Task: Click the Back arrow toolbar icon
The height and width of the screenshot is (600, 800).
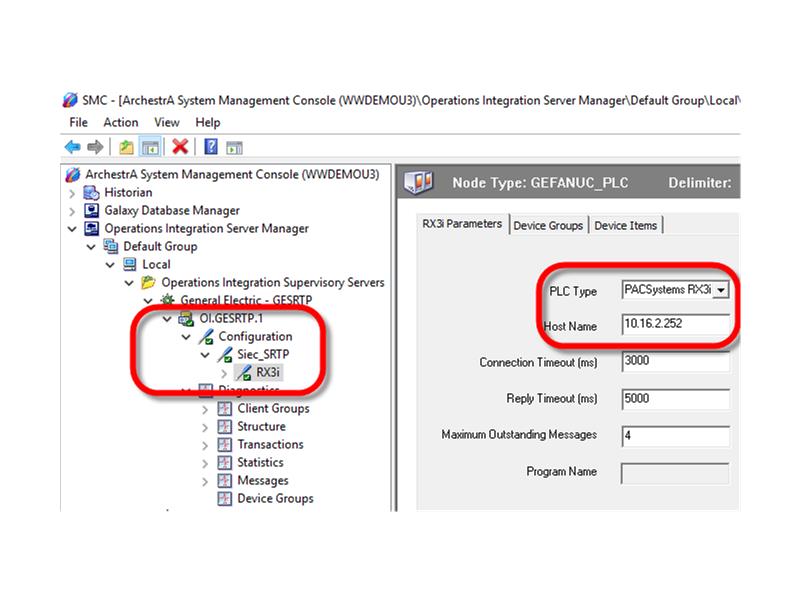Action: pyautogui.click(x=72, y=147)
